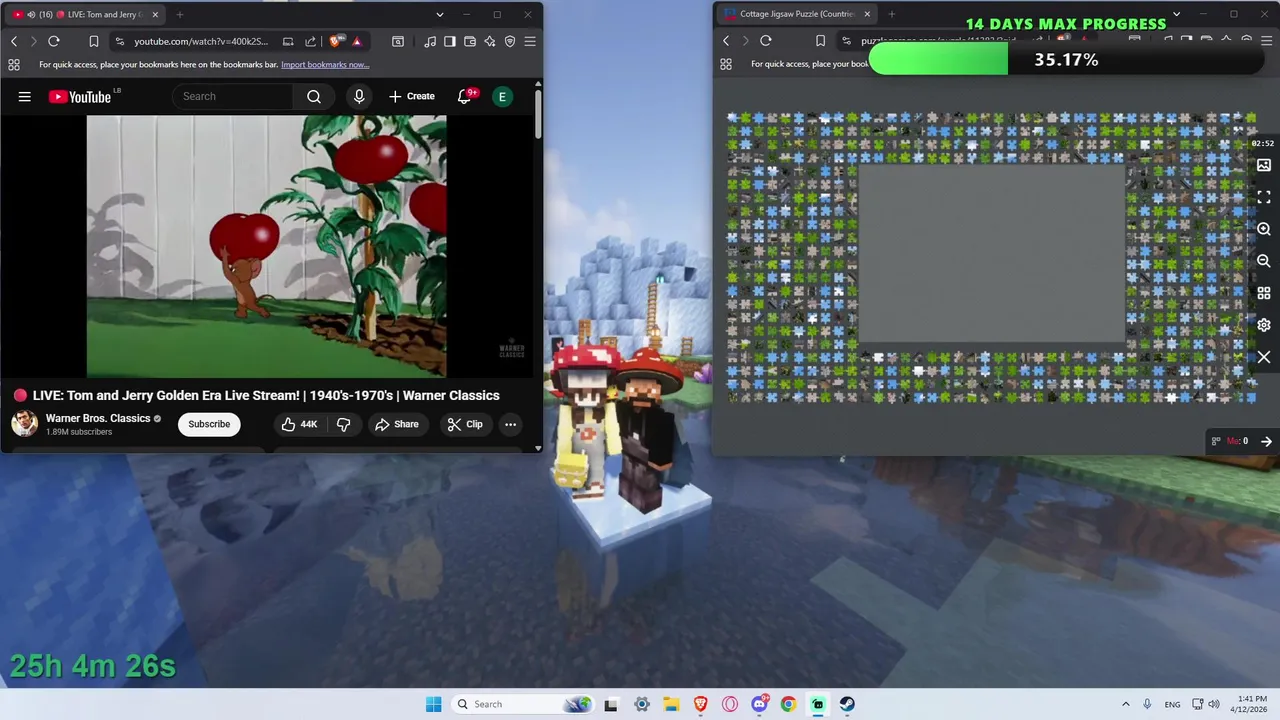Open Windows Start menu
Viewport: 1280px width, 720px height.
tap(433, 704)
